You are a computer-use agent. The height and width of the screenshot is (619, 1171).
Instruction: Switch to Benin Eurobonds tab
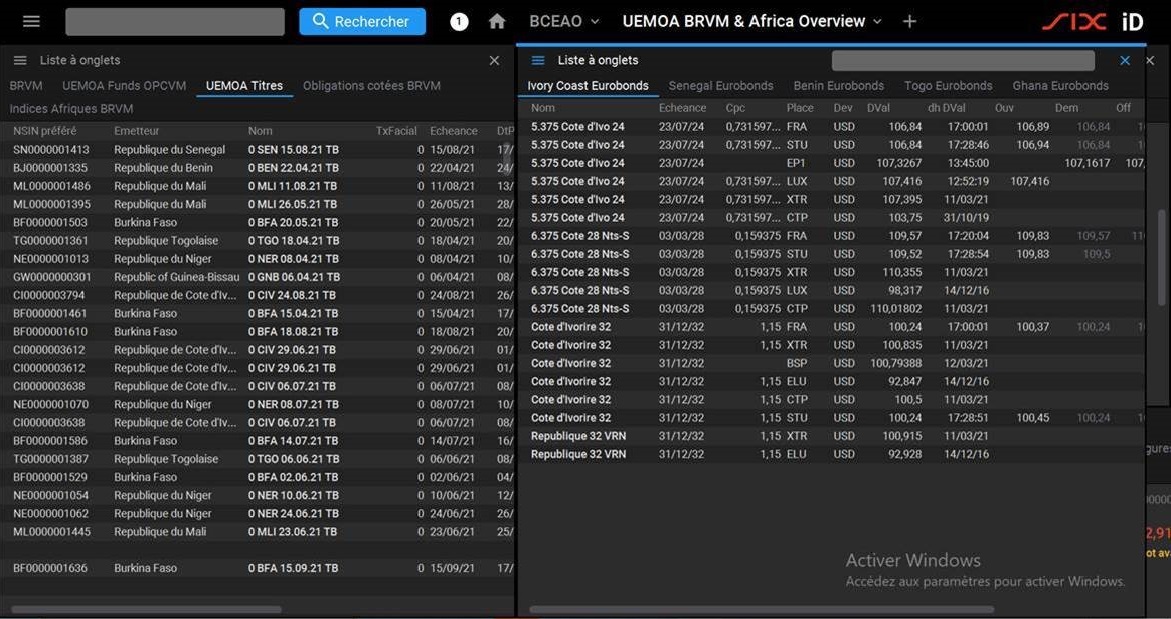(839, 86)
